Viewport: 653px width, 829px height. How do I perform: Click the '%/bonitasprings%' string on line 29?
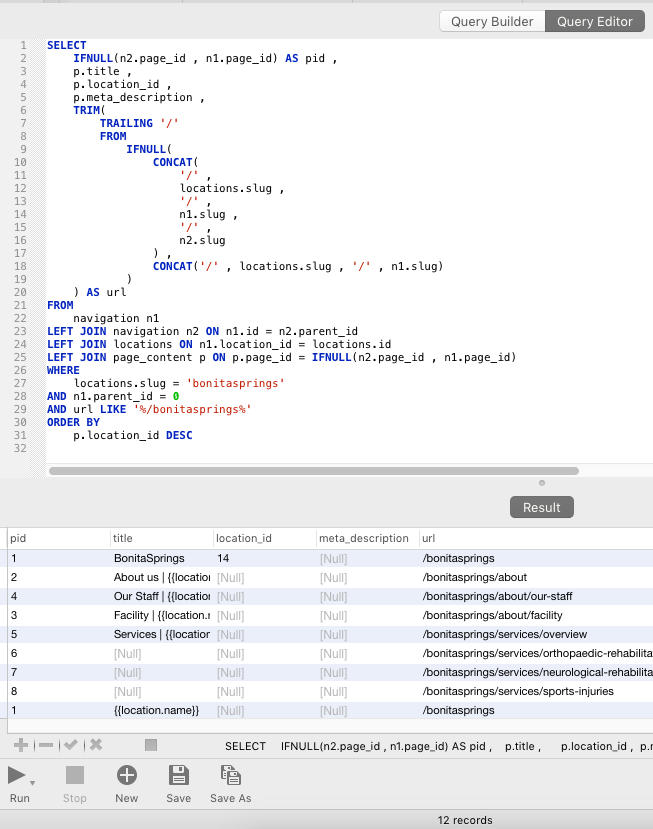click(x=192, y=409)
